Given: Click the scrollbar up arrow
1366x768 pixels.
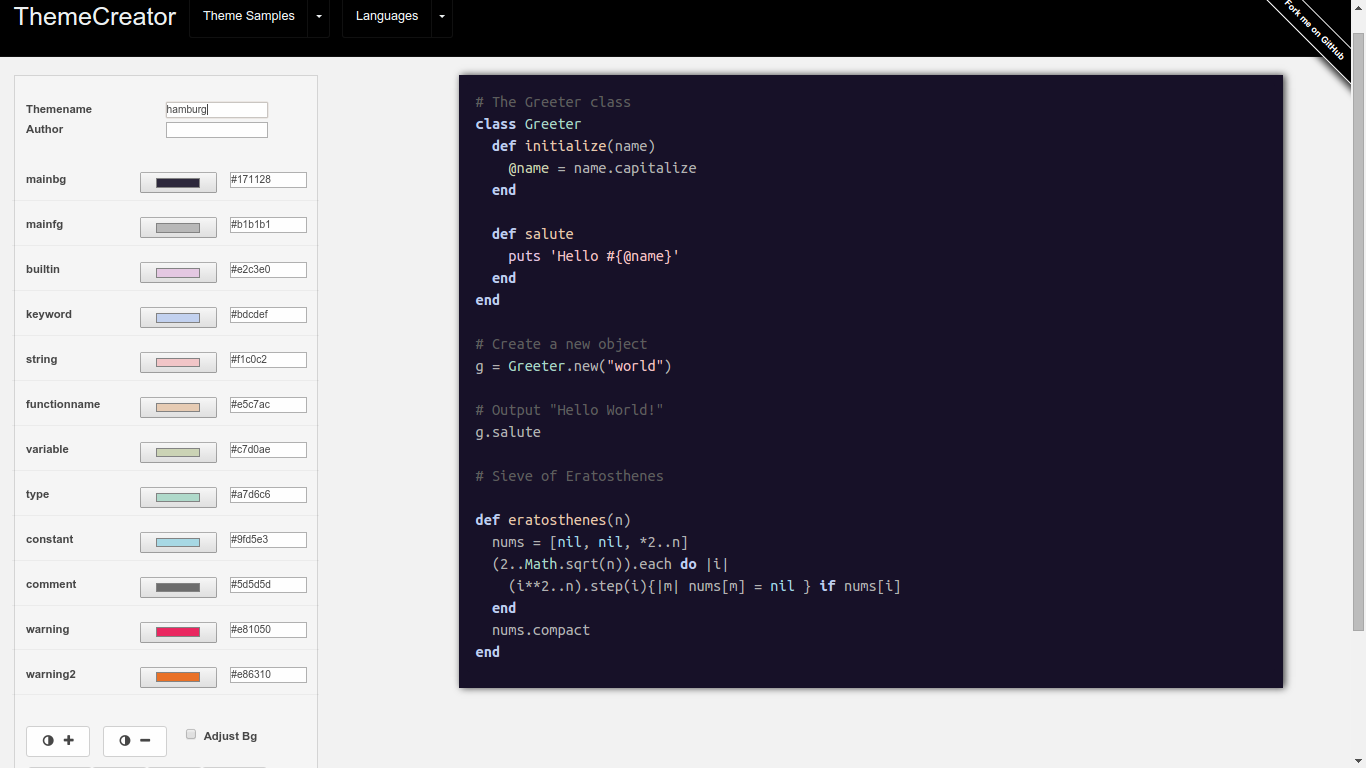Looking at the screenshot, I should click(x=1357, y=8).
